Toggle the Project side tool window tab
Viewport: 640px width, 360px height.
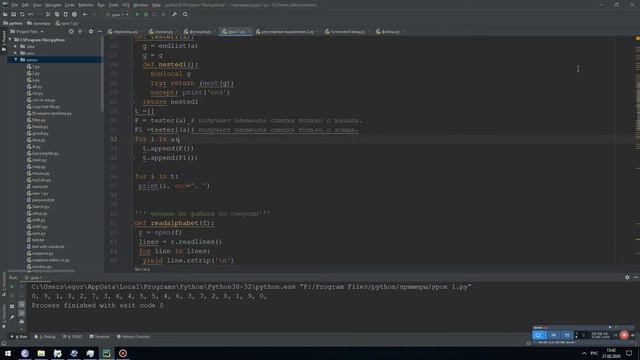(x=4, y=41)
